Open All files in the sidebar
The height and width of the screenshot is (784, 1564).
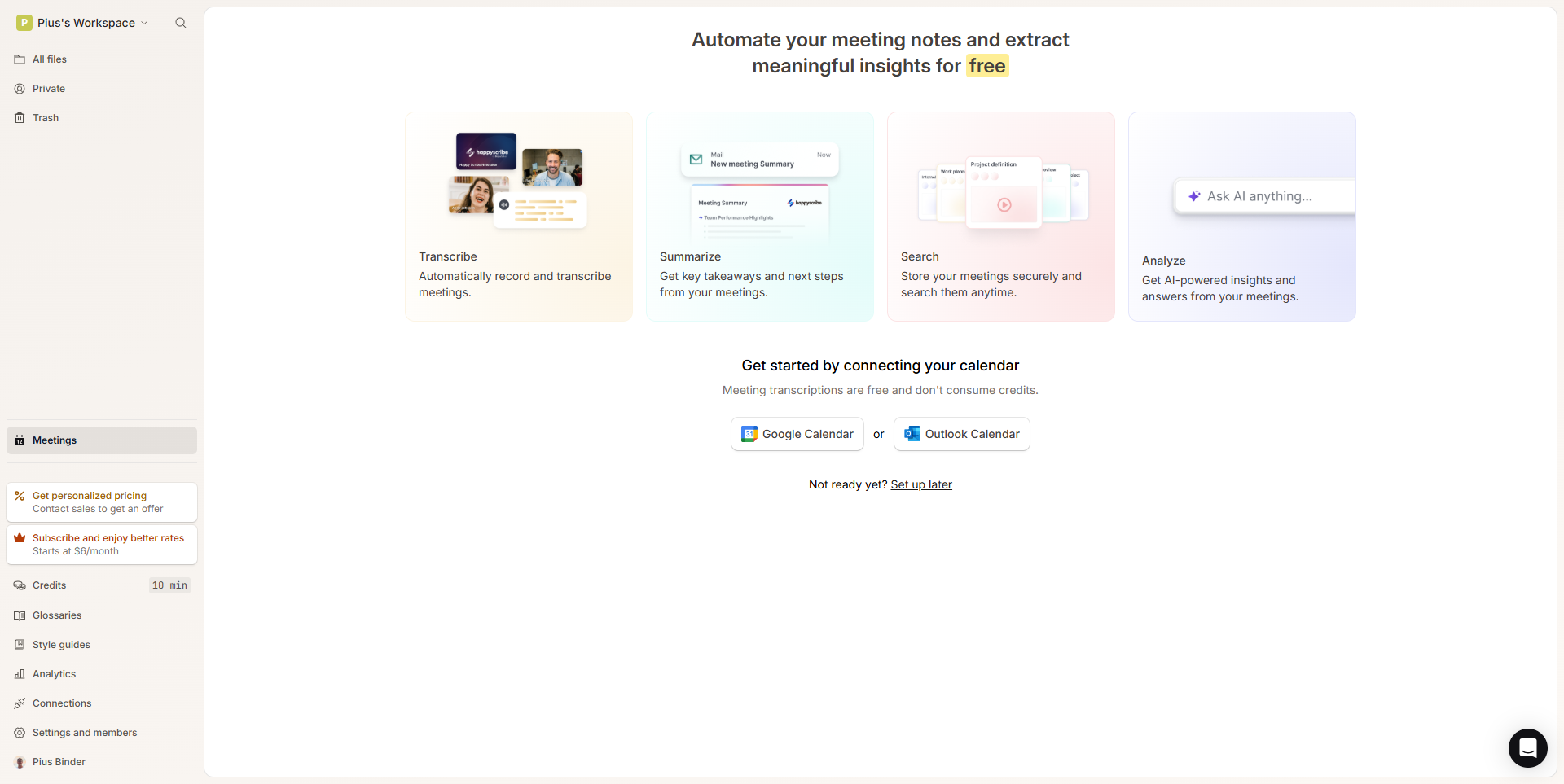click(x=50, y=59)
